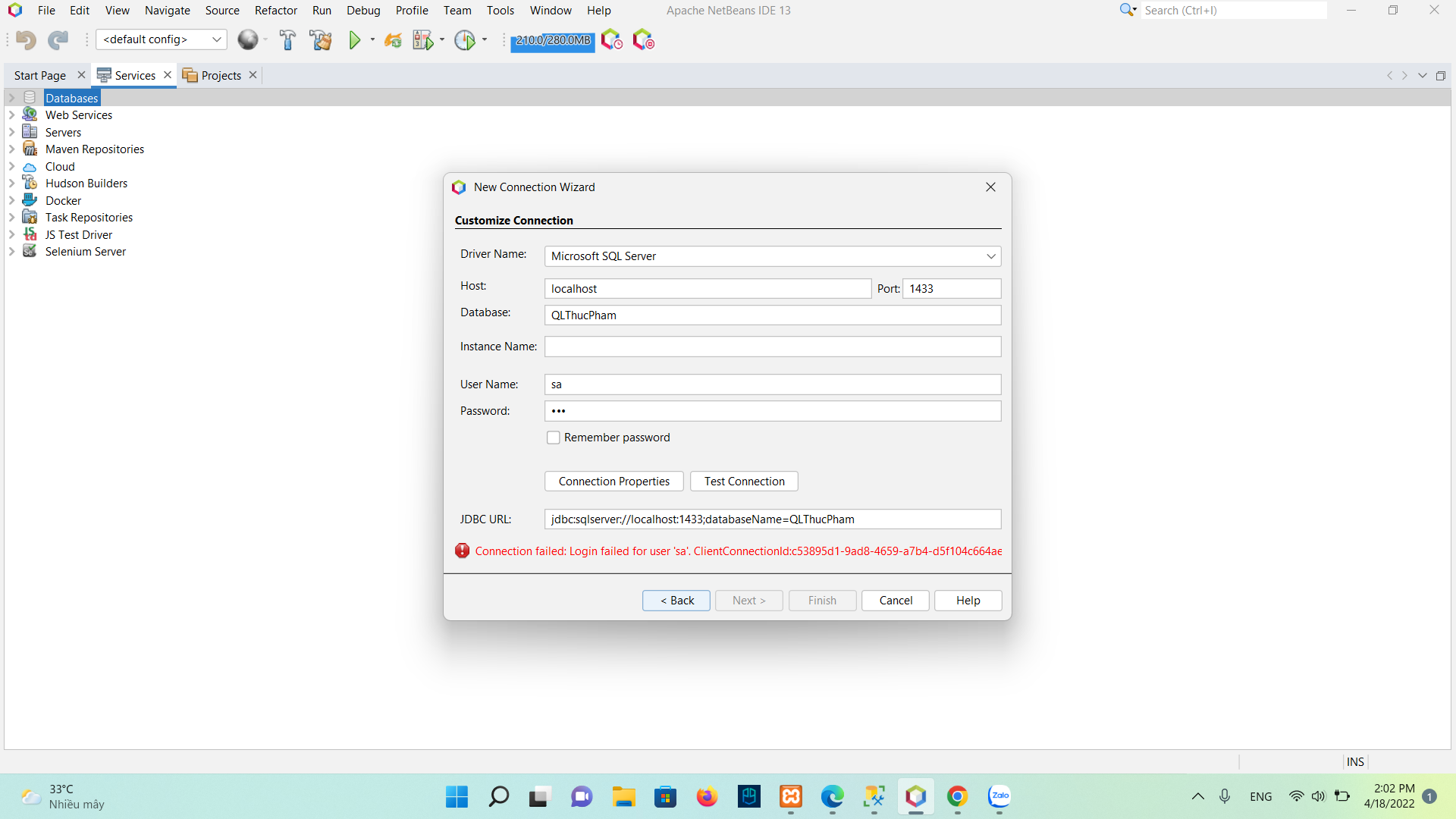Screen dimensions: 1456x819
Task: Open Windows Start menu in taskbar
Action: 457,796
